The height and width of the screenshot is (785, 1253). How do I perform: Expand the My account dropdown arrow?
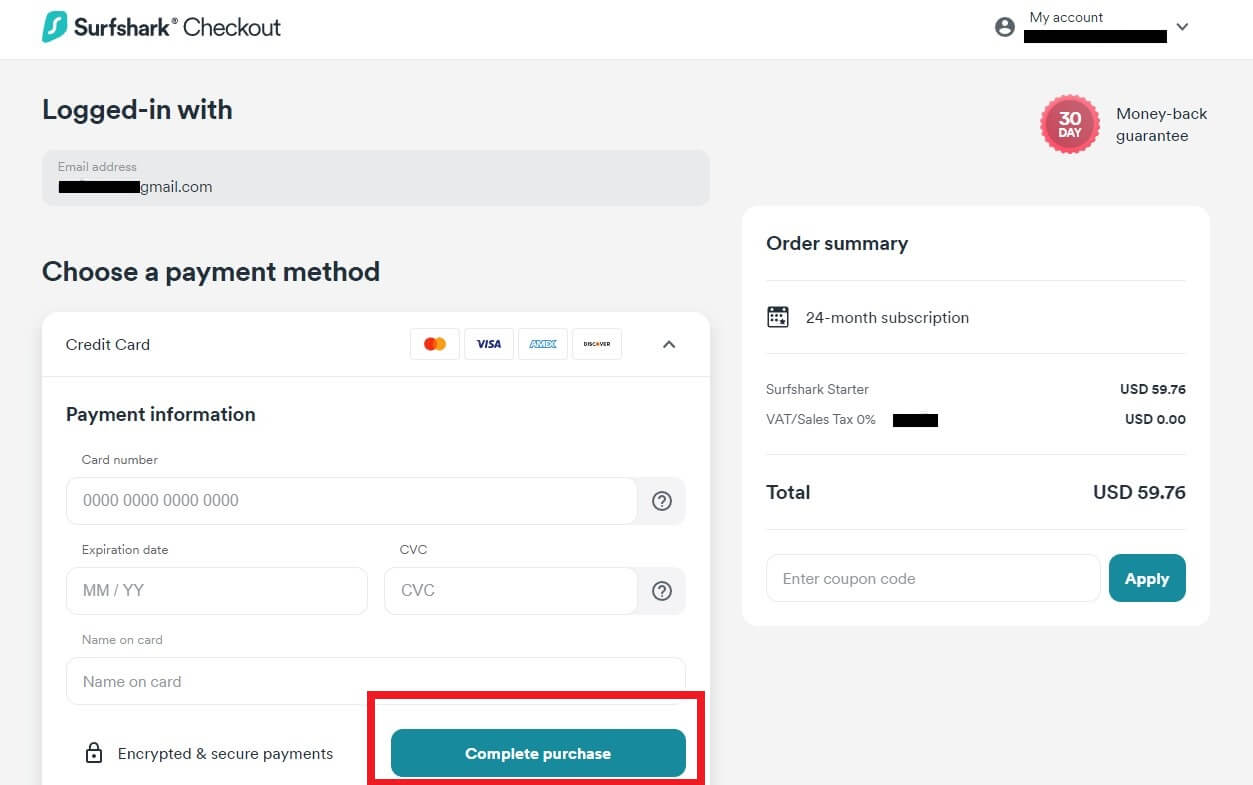point(1182,27)
